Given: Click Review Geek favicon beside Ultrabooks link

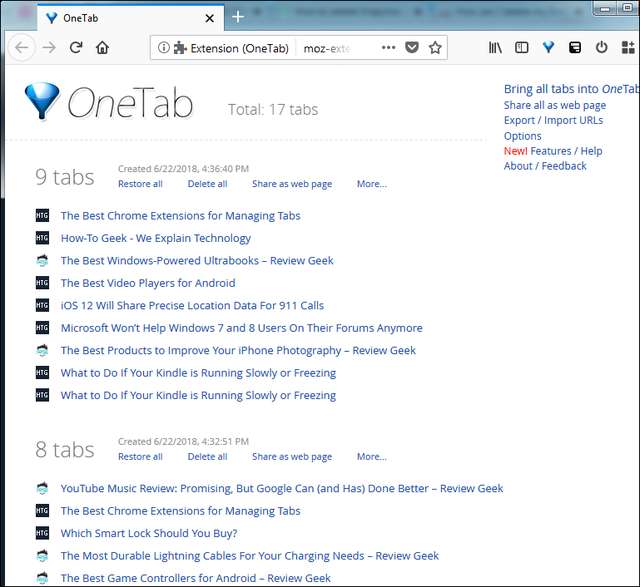Looking at the screenshot, I should coord(42,260).
